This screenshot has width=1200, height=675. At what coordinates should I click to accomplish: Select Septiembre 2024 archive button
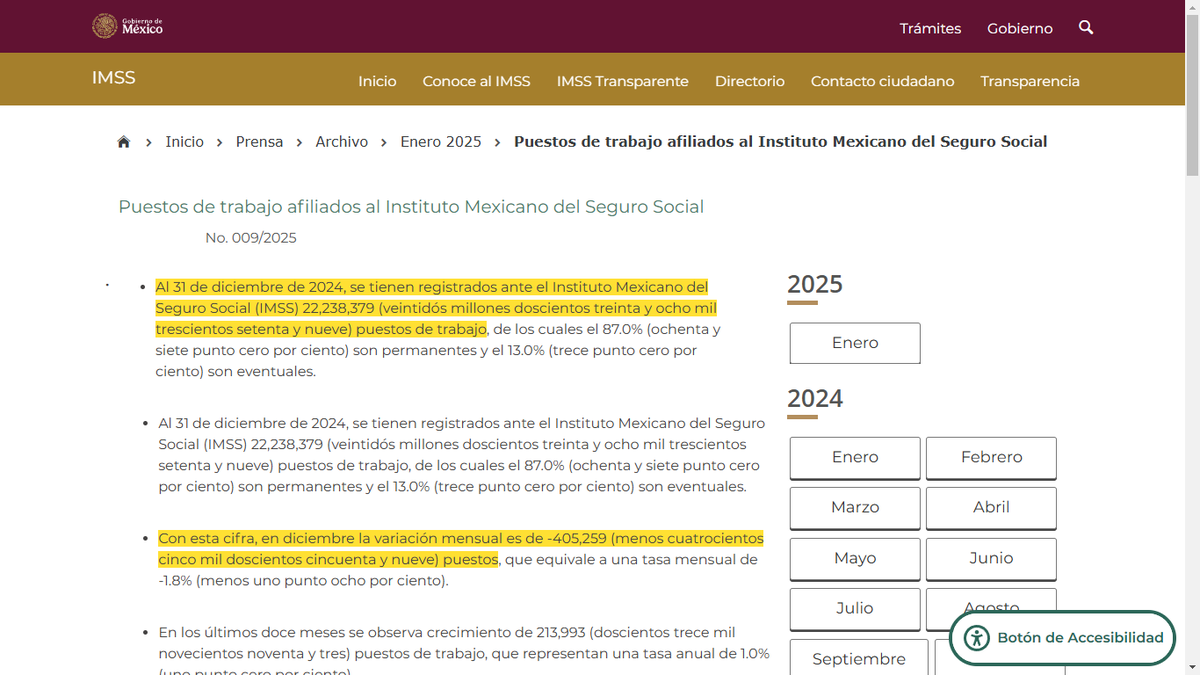point(859,658)
